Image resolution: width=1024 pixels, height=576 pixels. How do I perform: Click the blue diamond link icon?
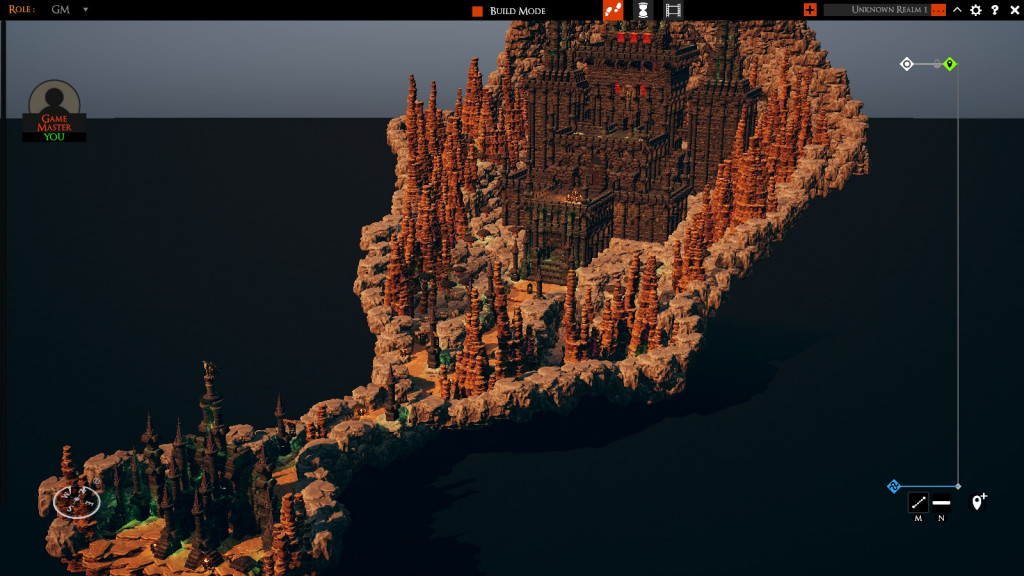(893, 486)
